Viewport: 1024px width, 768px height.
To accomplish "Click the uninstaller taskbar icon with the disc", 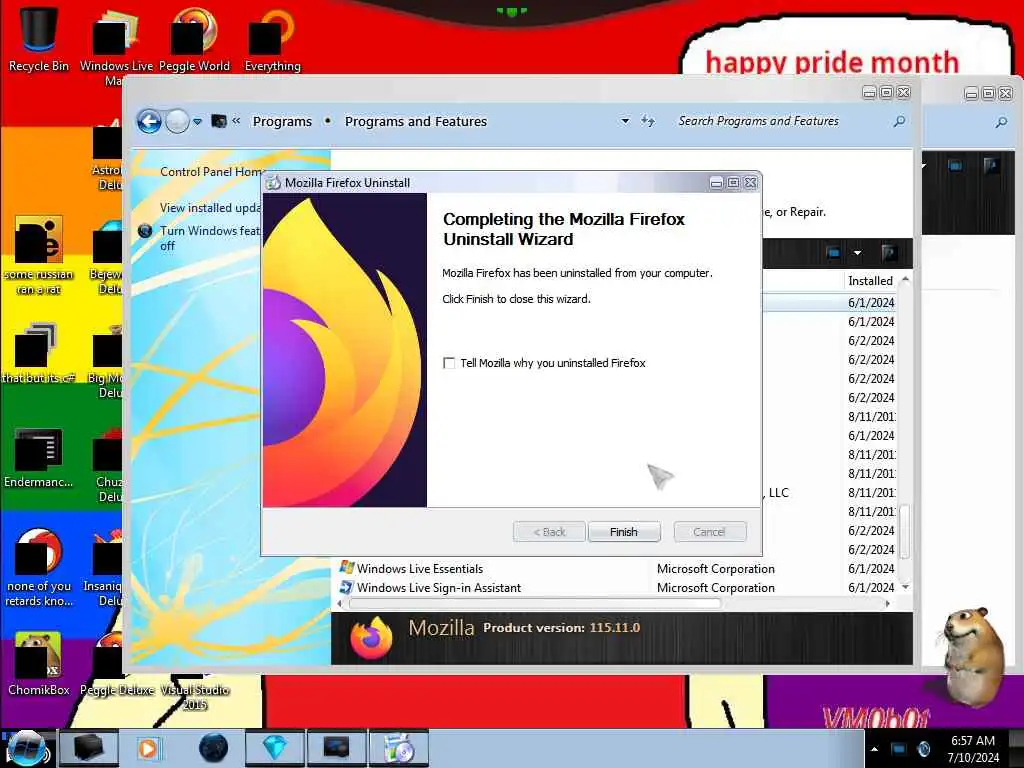I will (x=398, y=748).
